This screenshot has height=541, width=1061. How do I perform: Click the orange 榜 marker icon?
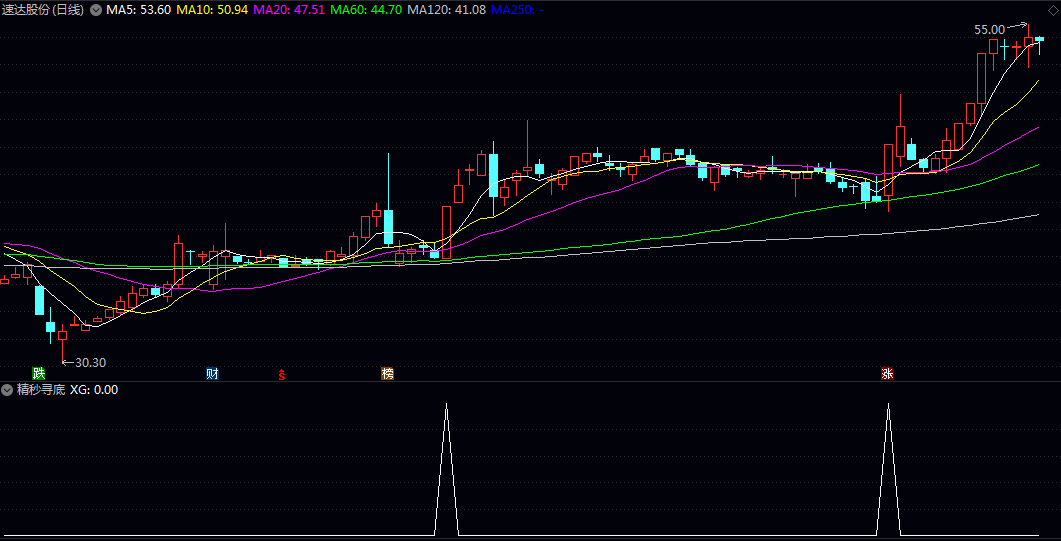pos(387,373)
